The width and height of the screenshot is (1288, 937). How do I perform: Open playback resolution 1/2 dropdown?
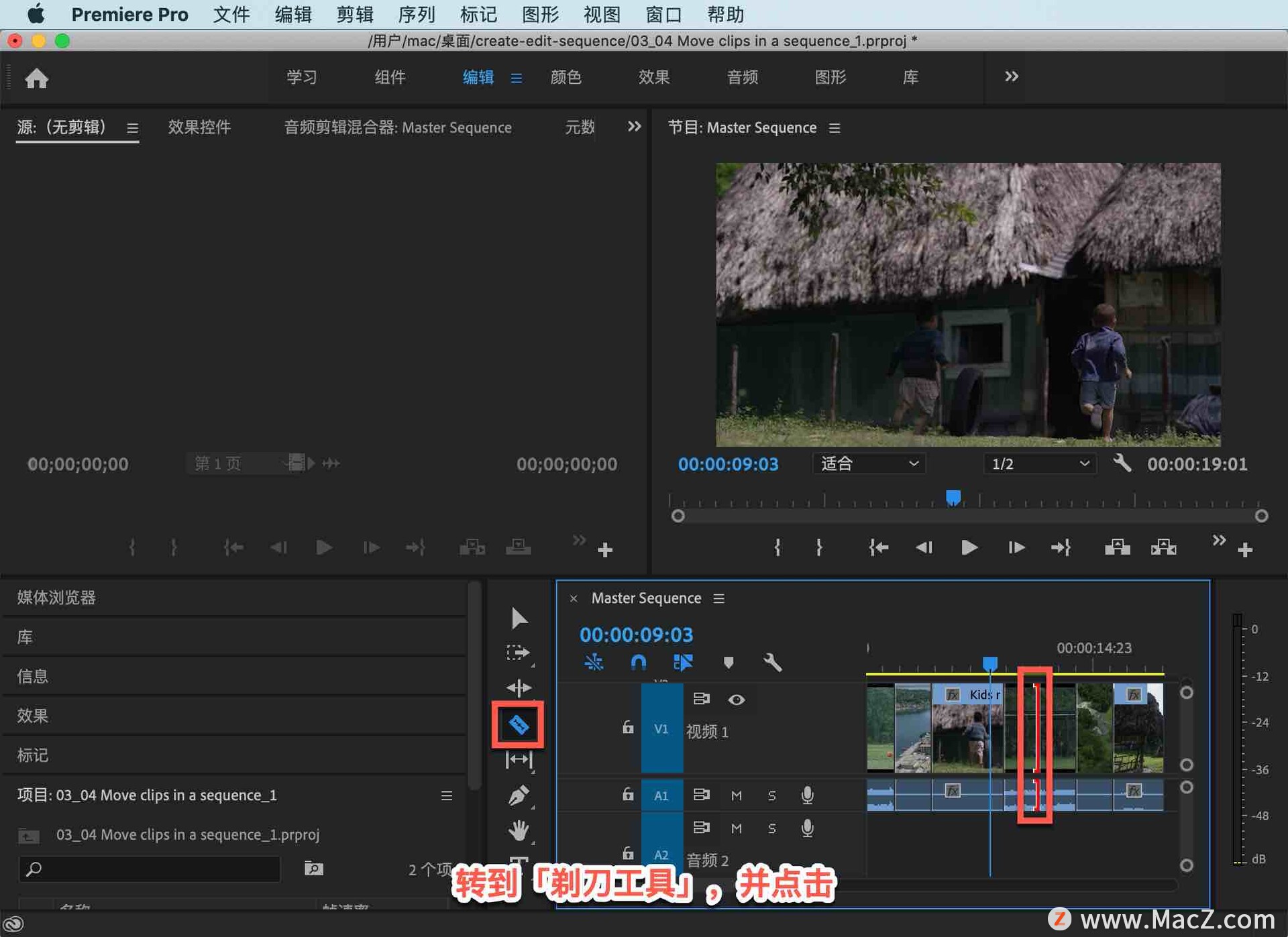pos(1040,463)
